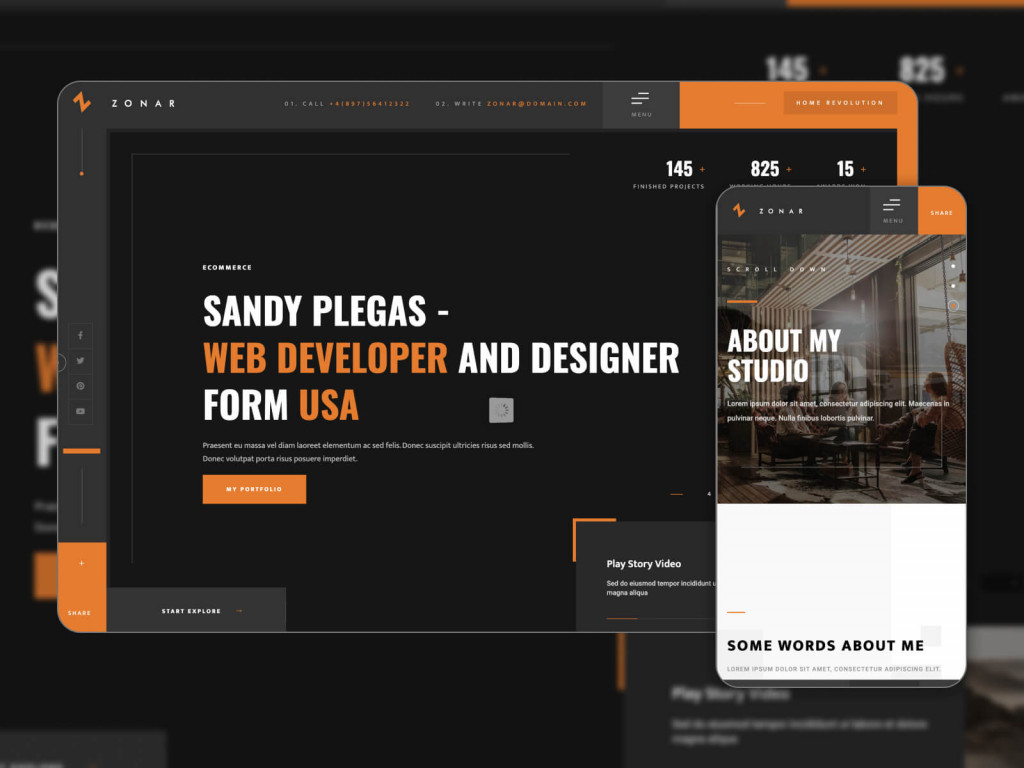Screen dimensions: 1024x768
Task: Click the MY PORTFOLIO button
Action: 254,489
